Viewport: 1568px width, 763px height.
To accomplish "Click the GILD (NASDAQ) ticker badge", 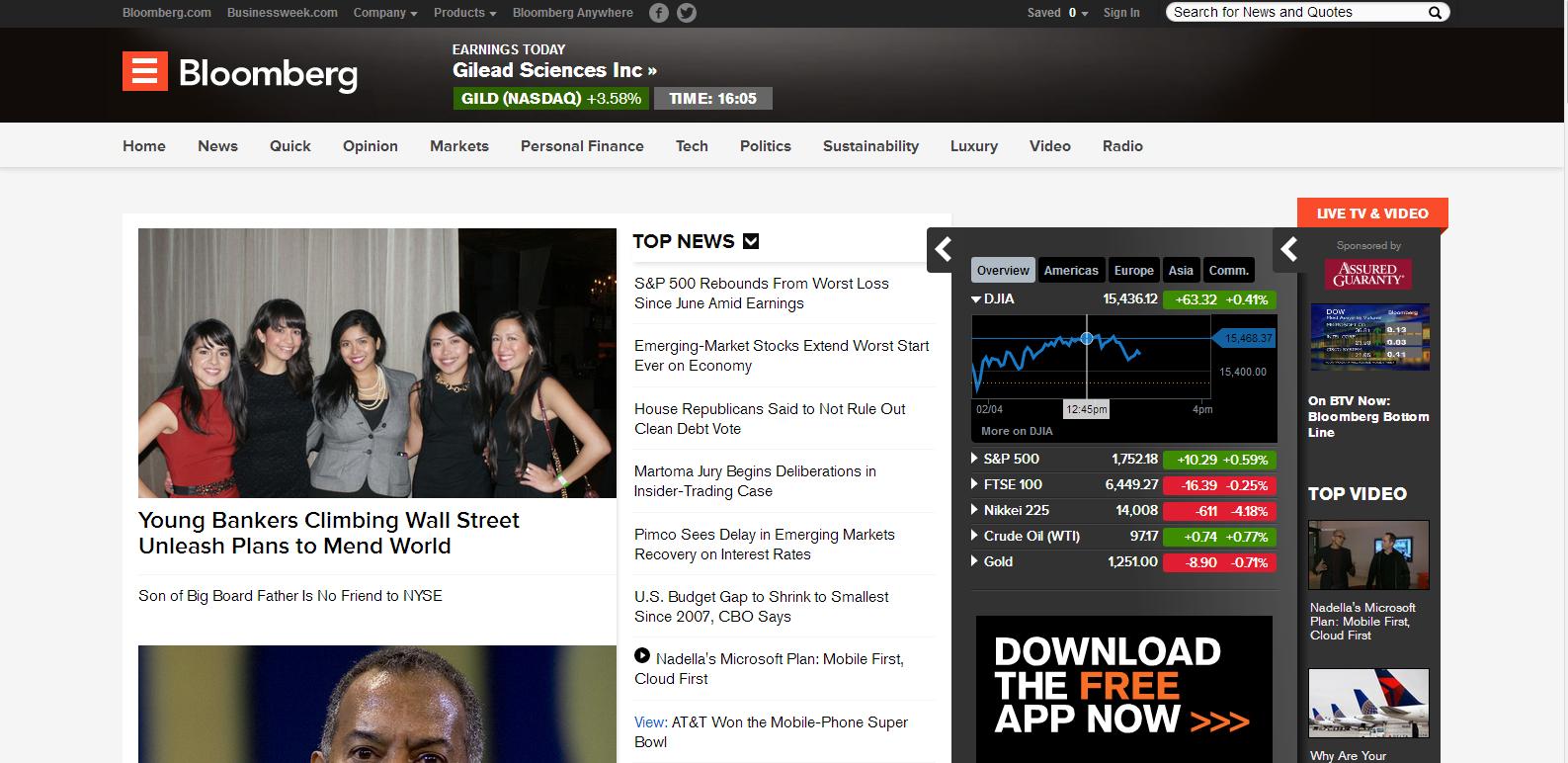I will coord(551,99).
